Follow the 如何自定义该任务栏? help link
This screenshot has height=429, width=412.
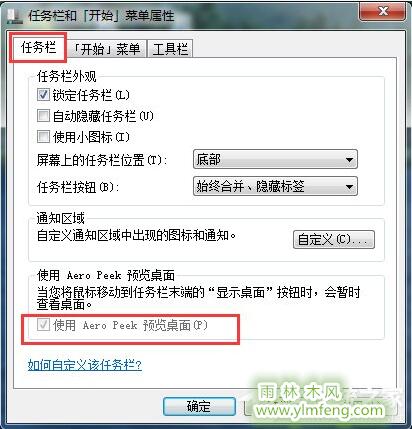[85, 365]
